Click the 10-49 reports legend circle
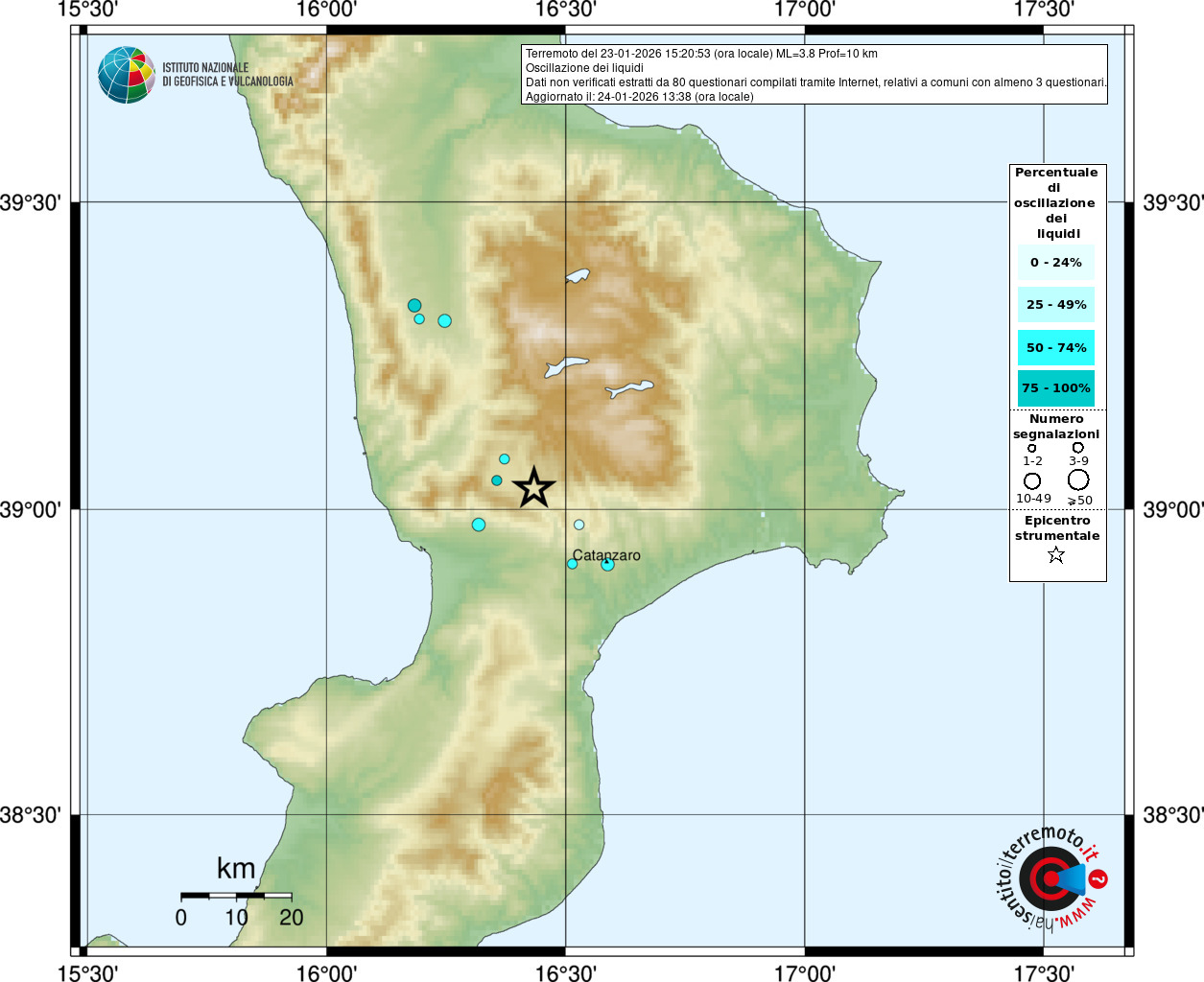Screen dimensions: 1204x982 coord(1032,480)
